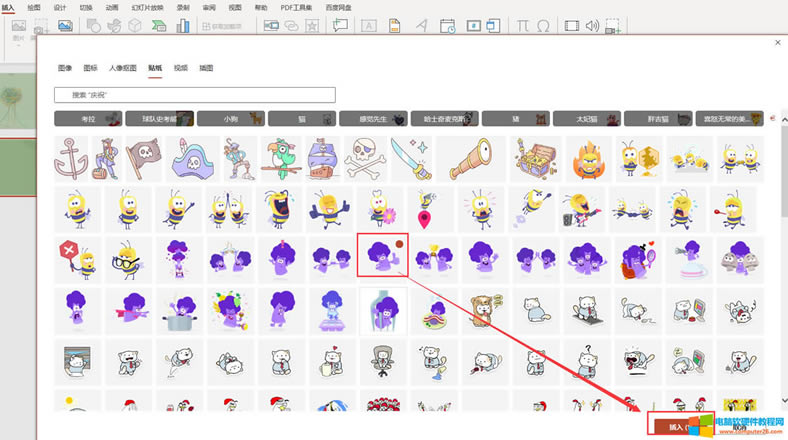The image size is (788, 440).
Task: Switch to the 图像 tab
Action: pos(65,68)
